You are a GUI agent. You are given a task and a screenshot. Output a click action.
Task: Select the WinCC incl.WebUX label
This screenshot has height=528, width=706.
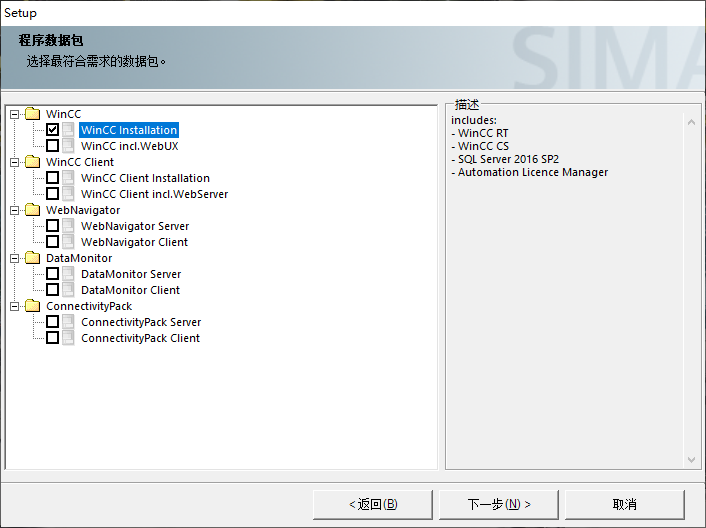click(x=130, y=146)
